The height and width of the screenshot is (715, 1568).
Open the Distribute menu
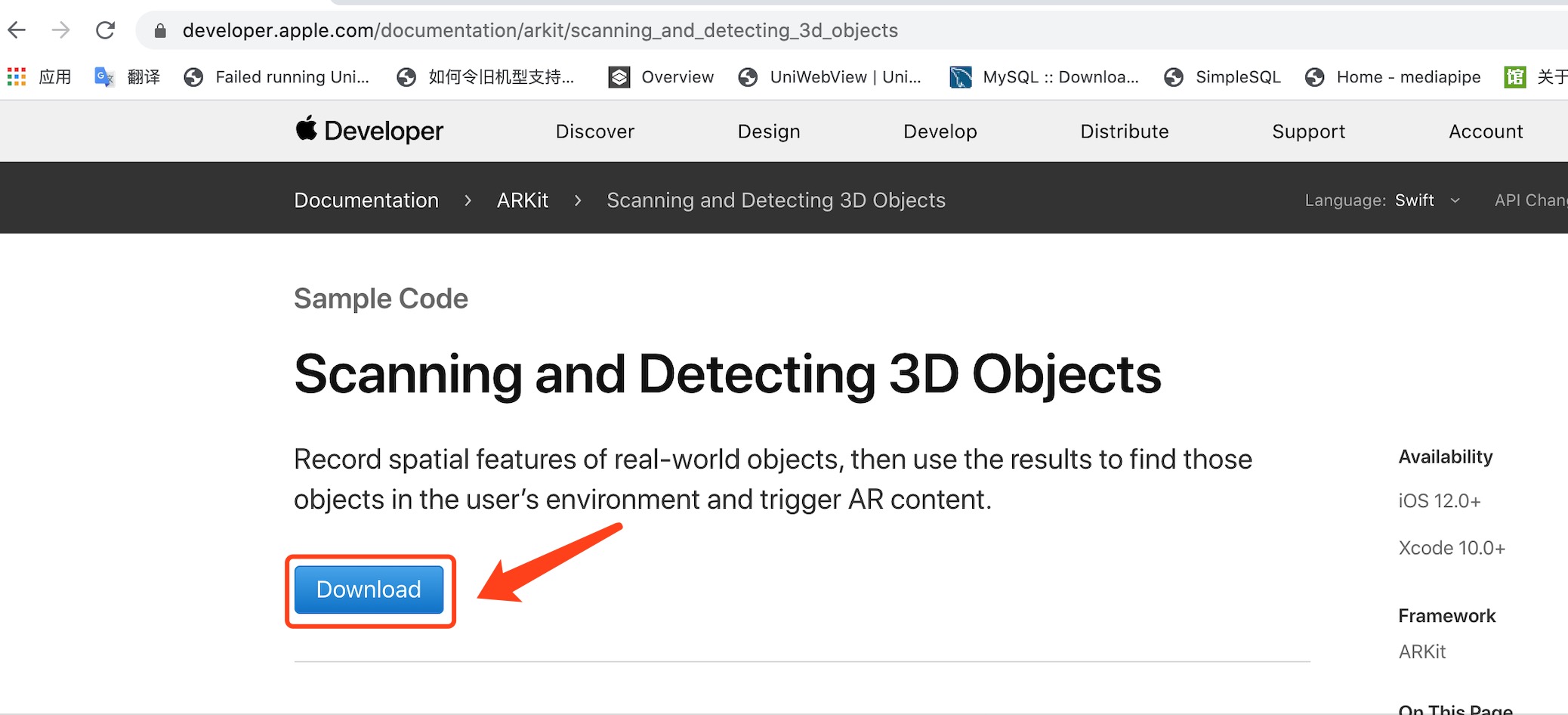tap(1125, 132)
